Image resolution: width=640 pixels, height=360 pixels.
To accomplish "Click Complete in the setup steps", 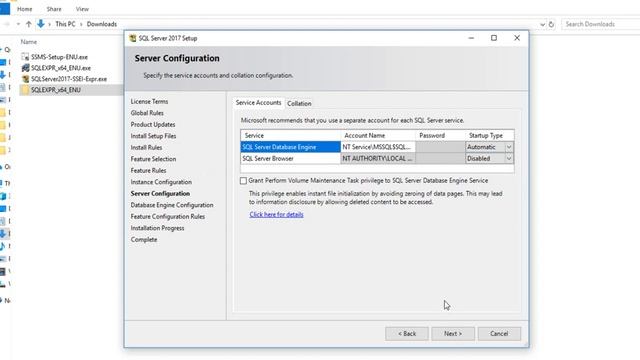I will click(144, 240).
